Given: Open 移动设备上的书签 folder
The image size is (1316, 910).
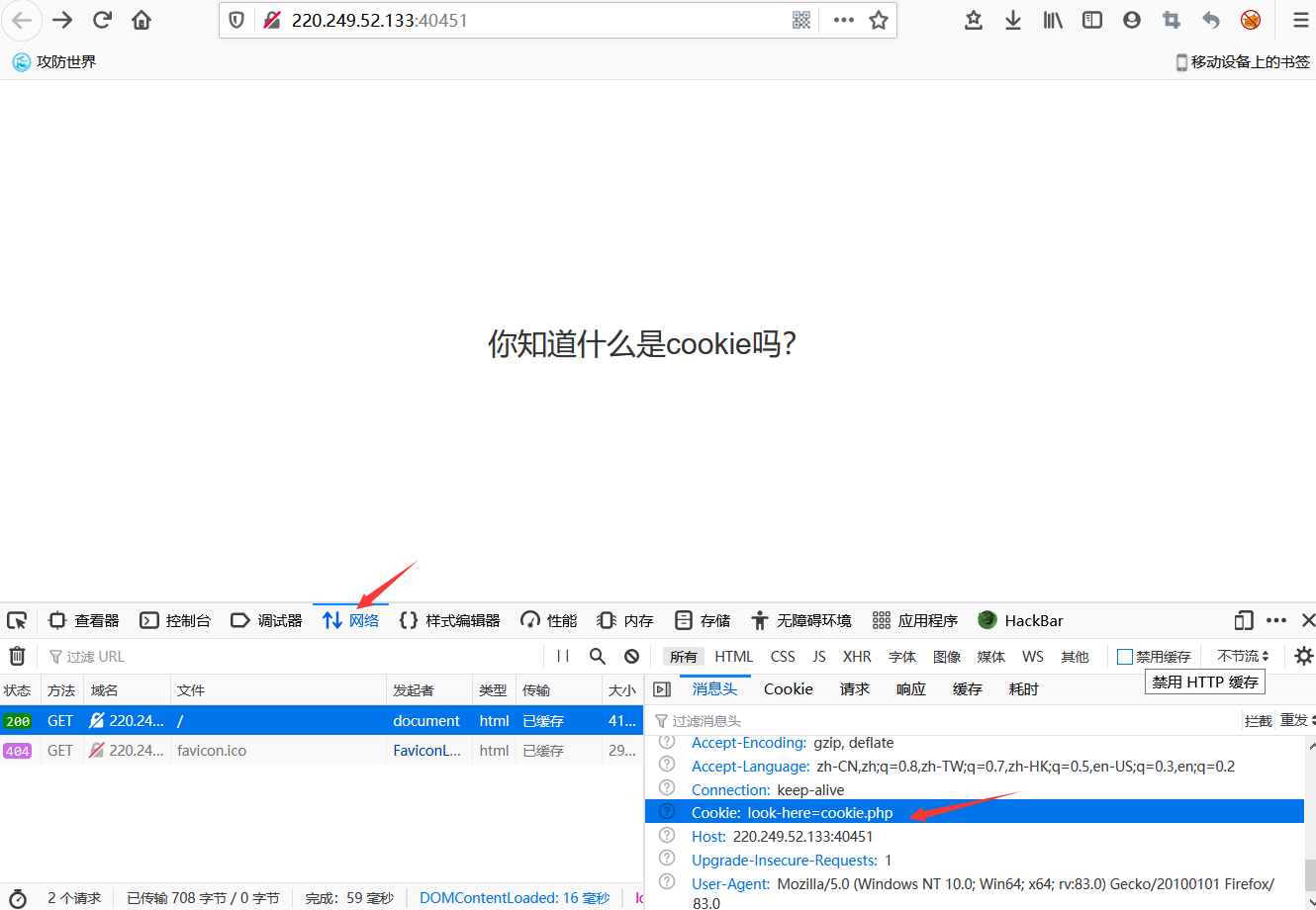Looking at the screenshot, I should point(1243,61).
